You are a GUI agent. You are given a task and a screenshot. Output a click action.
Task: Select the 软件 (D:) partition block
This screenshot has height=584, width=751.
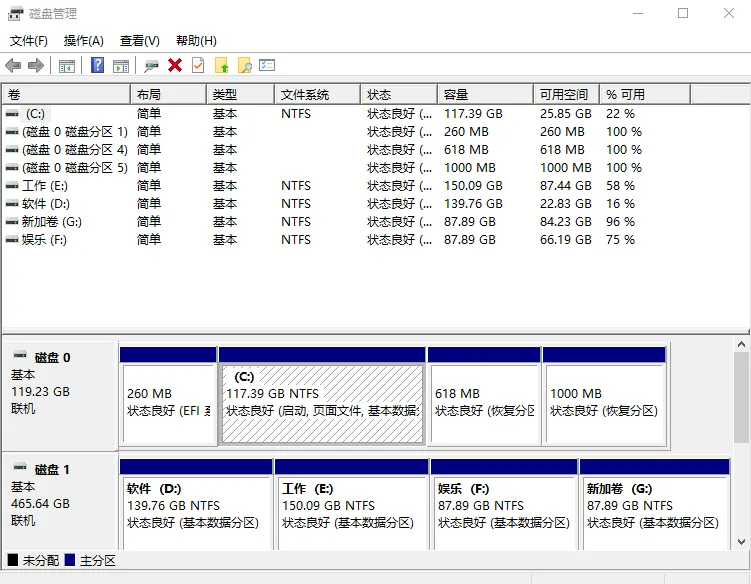tap(196, 505)
